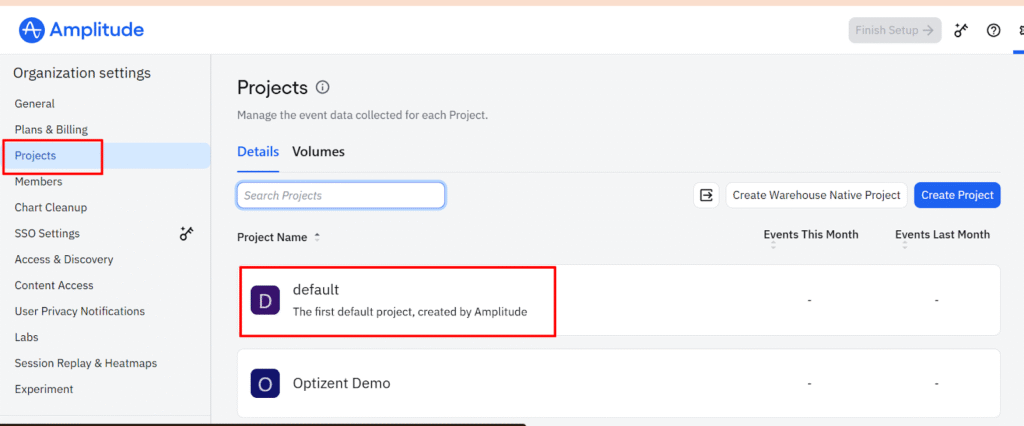The width and height of the screenshot is (1024, 426).
Task: Open Session Replay & Heatmaps settings
Action: pyautogui.click(x=86, y=363)
